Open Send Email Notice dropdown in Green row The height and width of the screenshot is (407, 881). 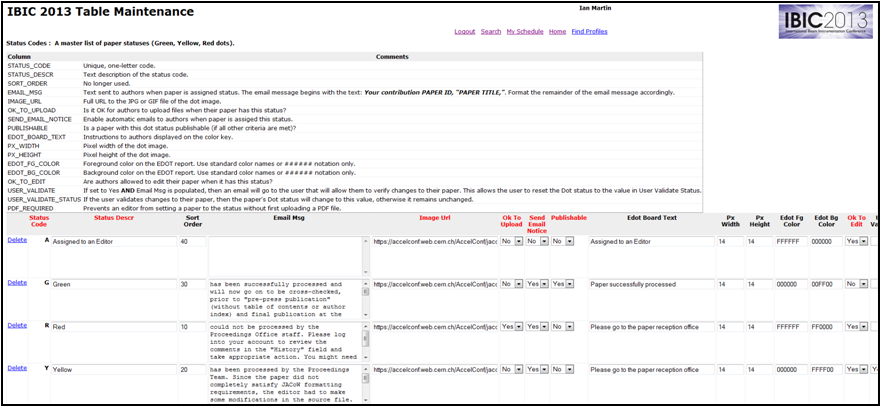click(537, 284)
